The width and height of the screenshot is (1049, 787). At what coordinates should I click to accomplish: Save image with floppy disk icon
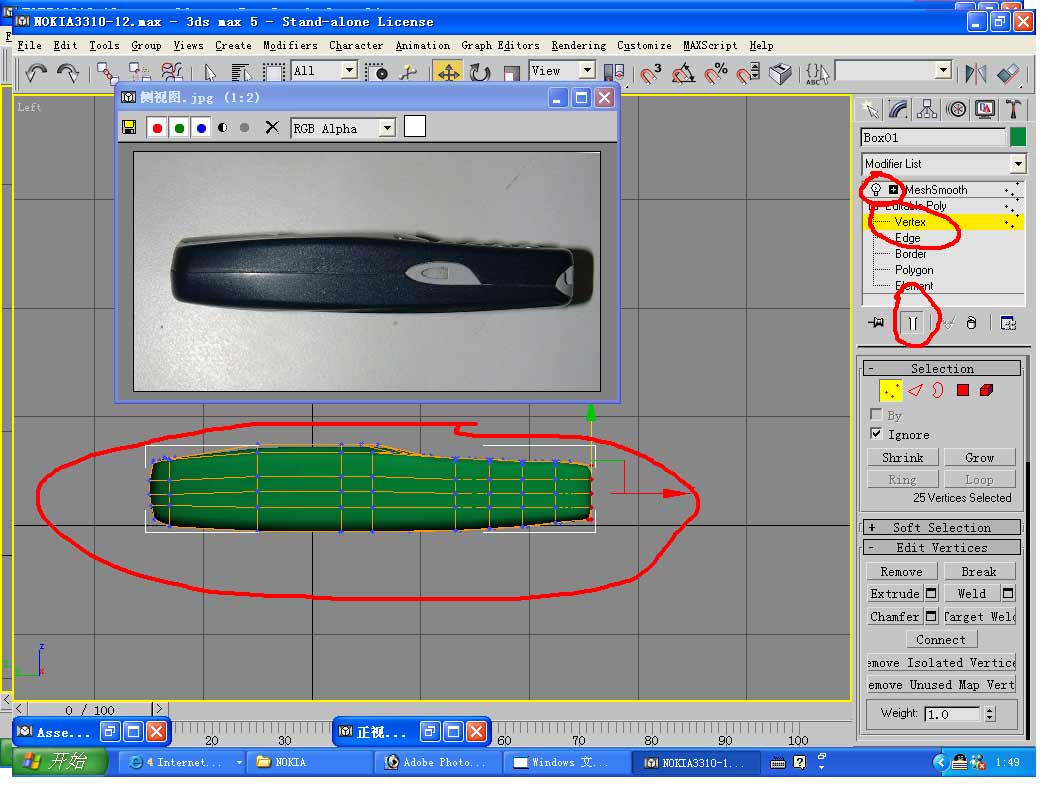tap(129, 127)
